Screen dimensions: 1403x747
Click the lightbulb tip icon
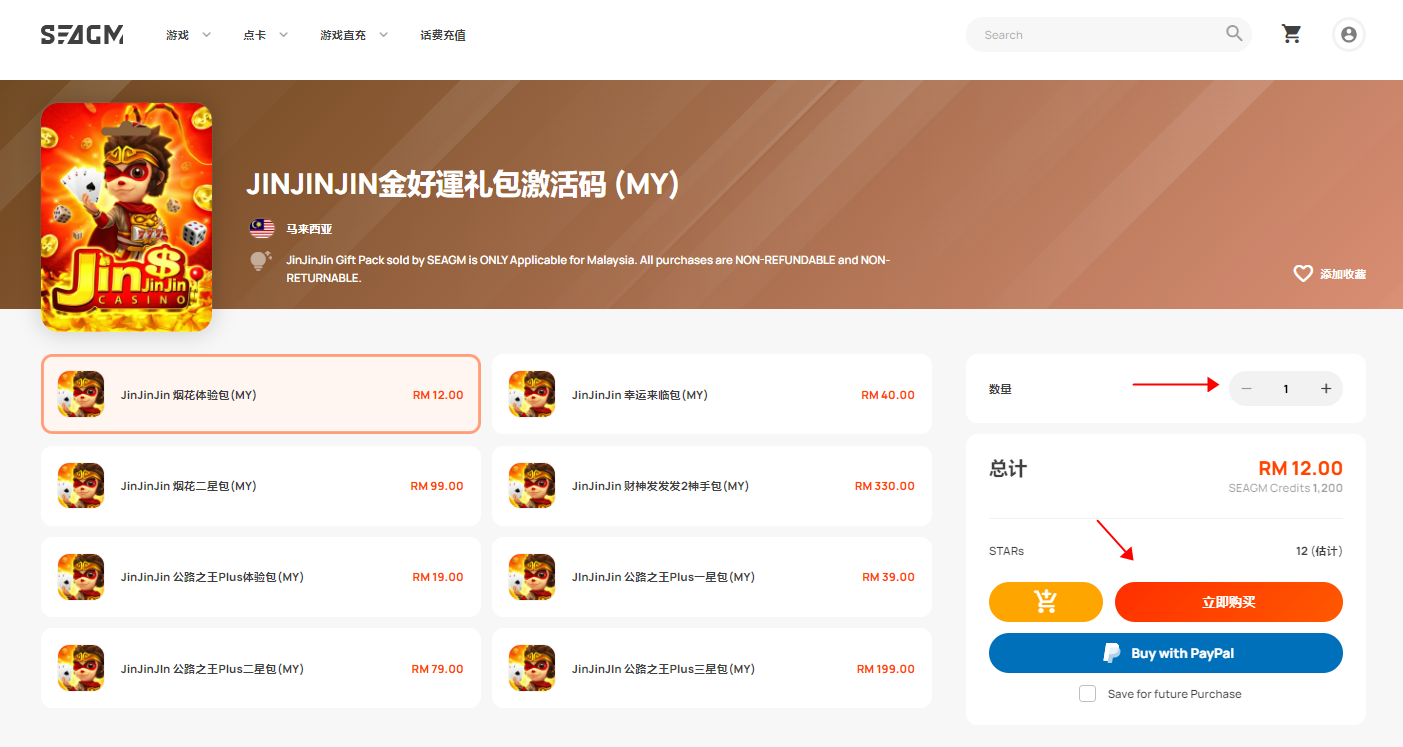pos(260,262)
